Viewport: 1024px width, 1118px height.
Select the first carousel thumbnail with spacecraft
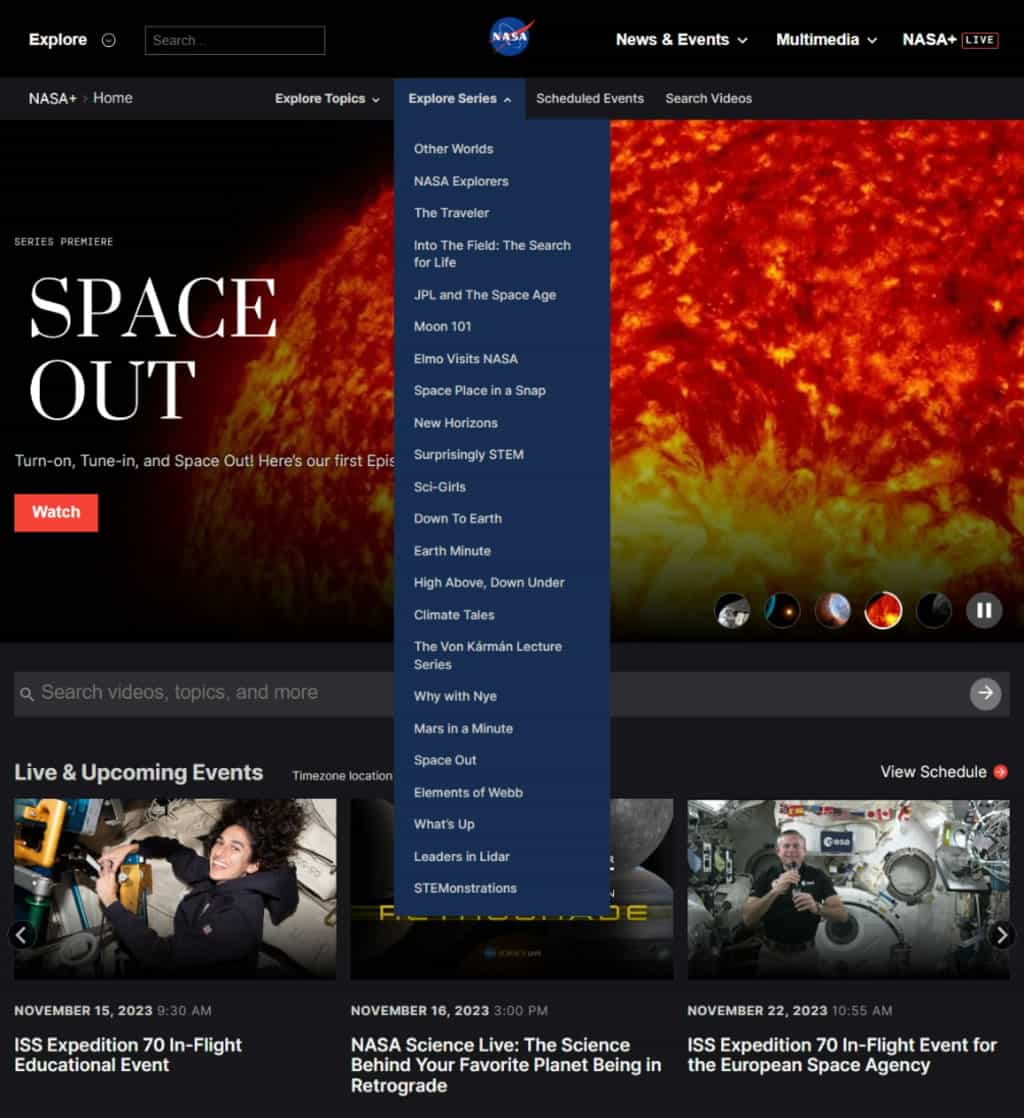pos(732,610)
